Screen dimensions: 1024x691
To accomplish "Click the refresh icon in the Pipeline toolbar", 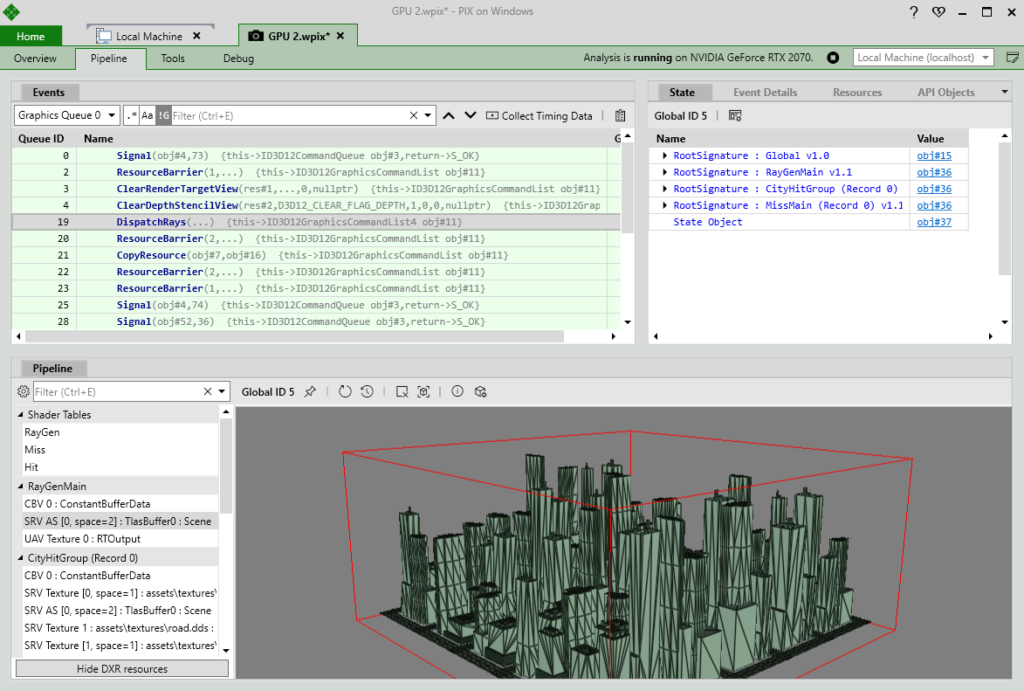I will [345, 391].
